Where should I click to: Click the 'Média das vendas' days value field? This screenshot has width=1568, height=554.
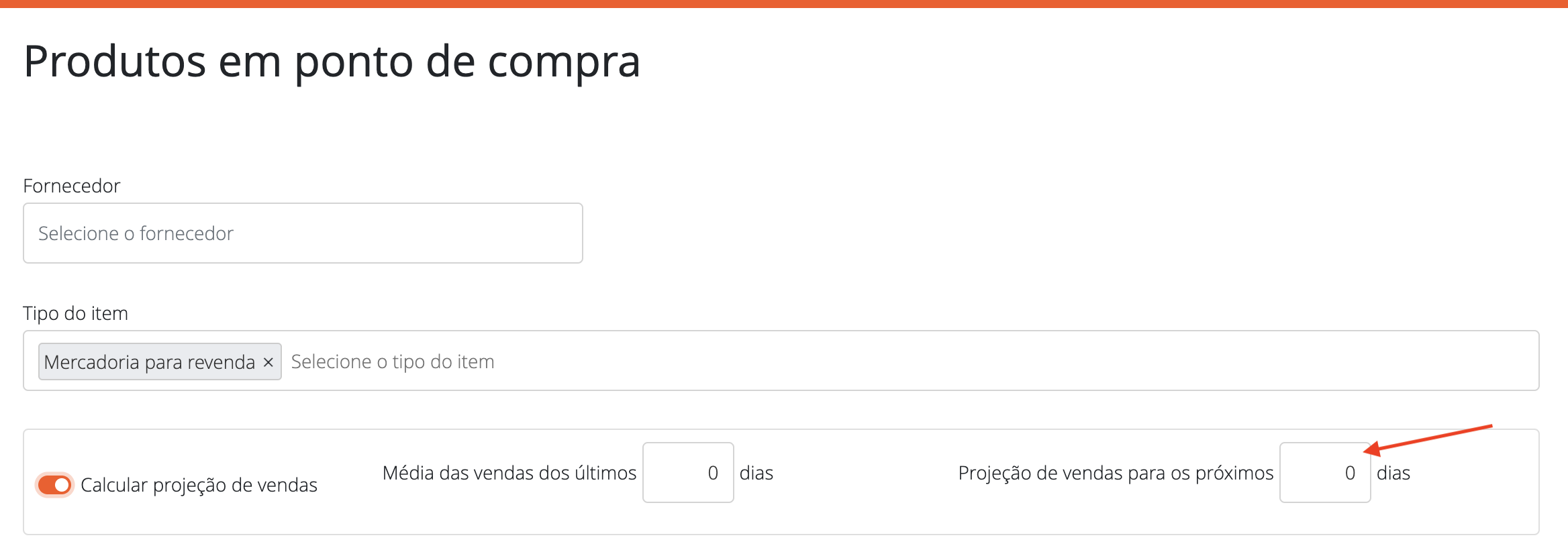point(687,472)
